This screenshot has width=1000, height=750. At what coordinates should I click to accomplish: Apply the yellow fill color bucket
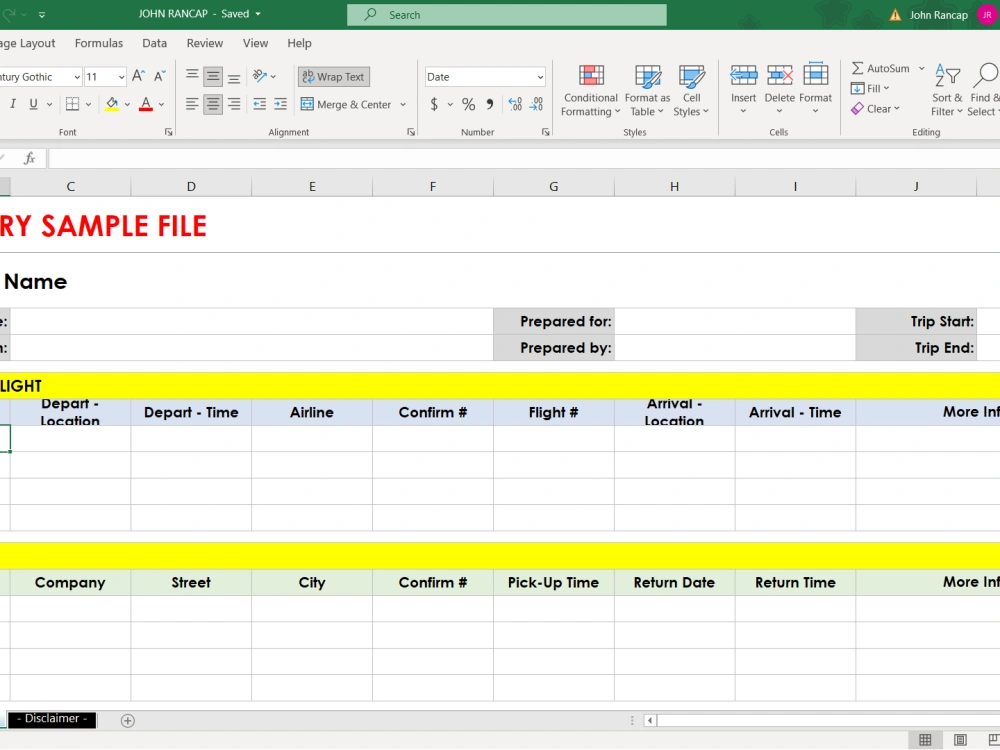tap(112, 104)
